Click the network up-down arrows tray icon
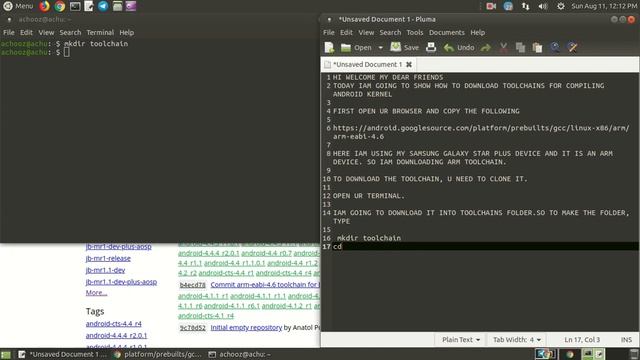The height and width of the screenshot is (360, 640). point(525,6)
